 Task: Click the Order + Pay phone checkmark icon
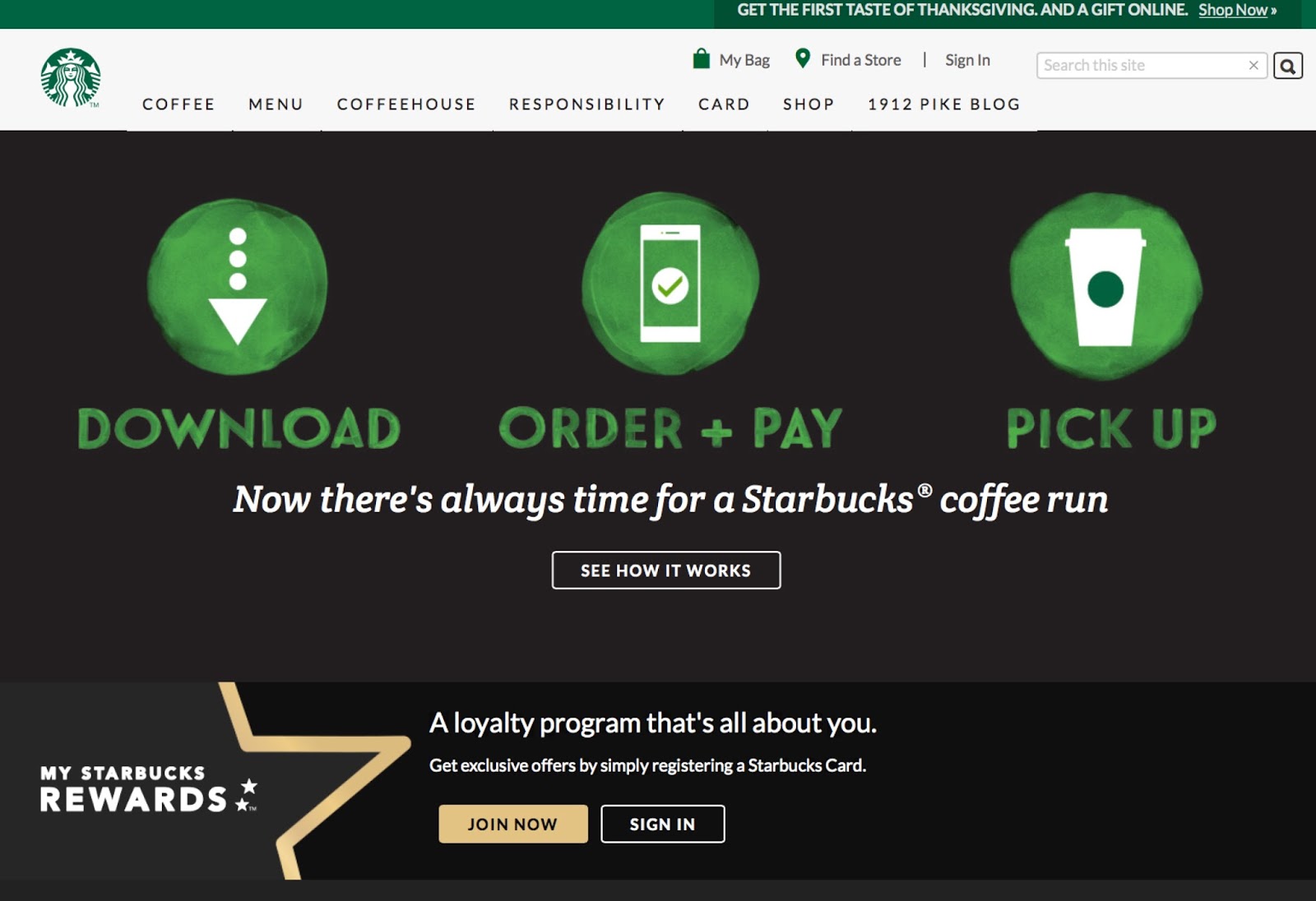pos(670,283)
